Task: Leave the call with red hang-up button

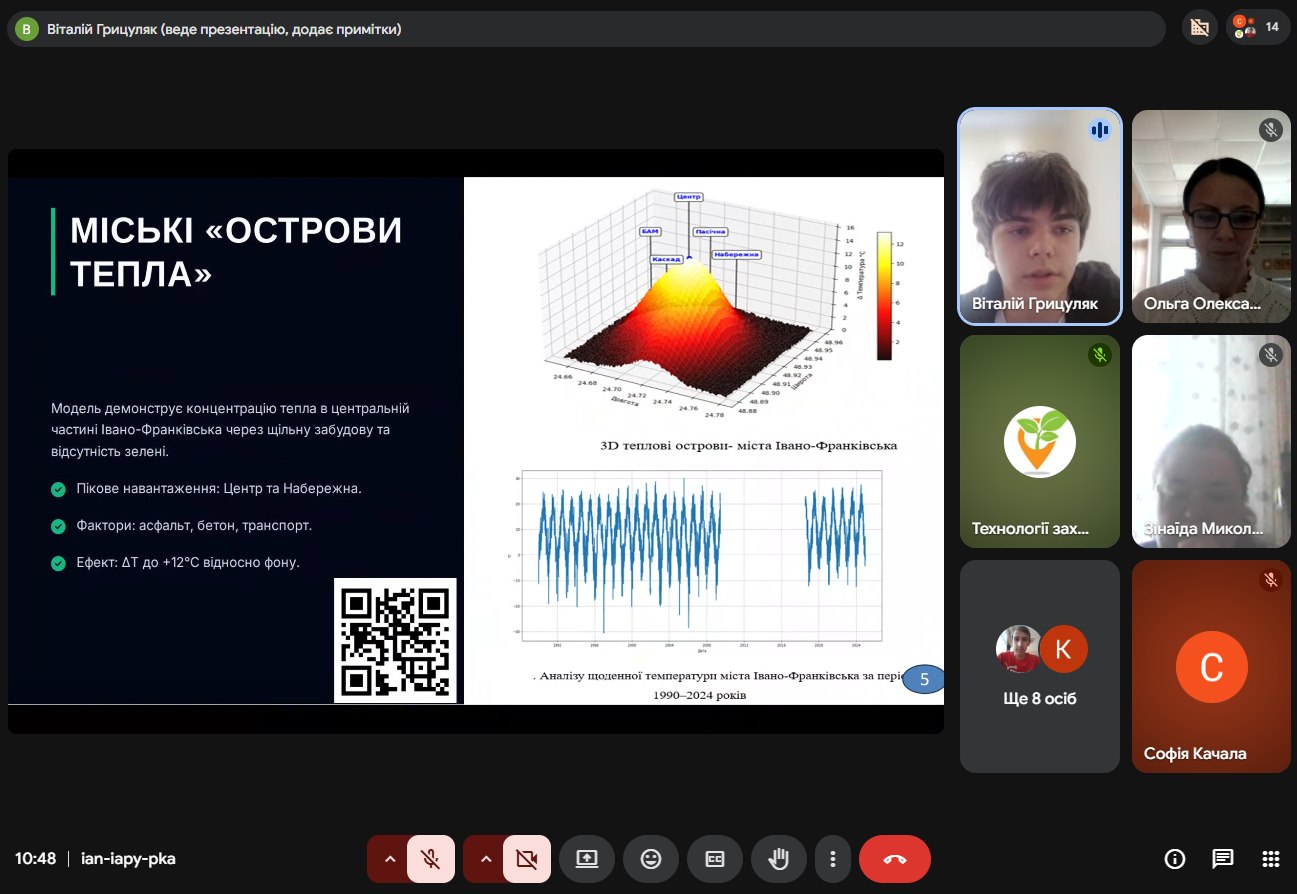Action: [x=895, y=859]
